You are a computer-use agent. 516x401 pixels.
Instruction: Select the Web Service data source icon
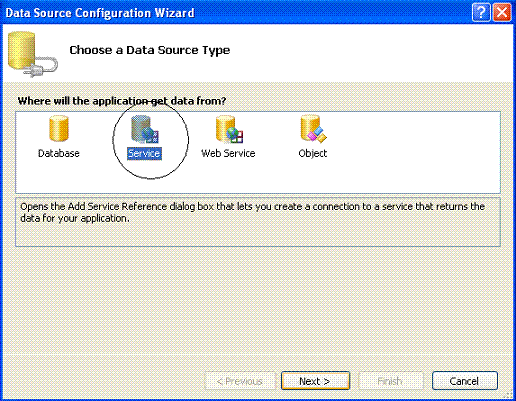(x=229, y=129)
